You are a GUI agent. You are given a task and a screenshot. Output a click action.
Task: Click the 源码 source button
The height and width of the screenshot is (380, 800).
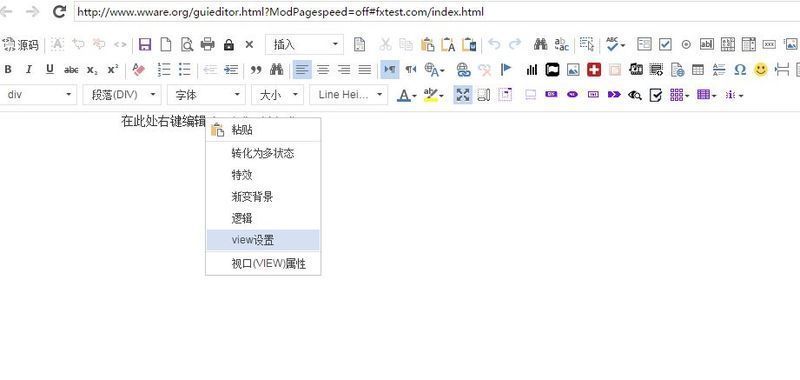click(20, 45)
